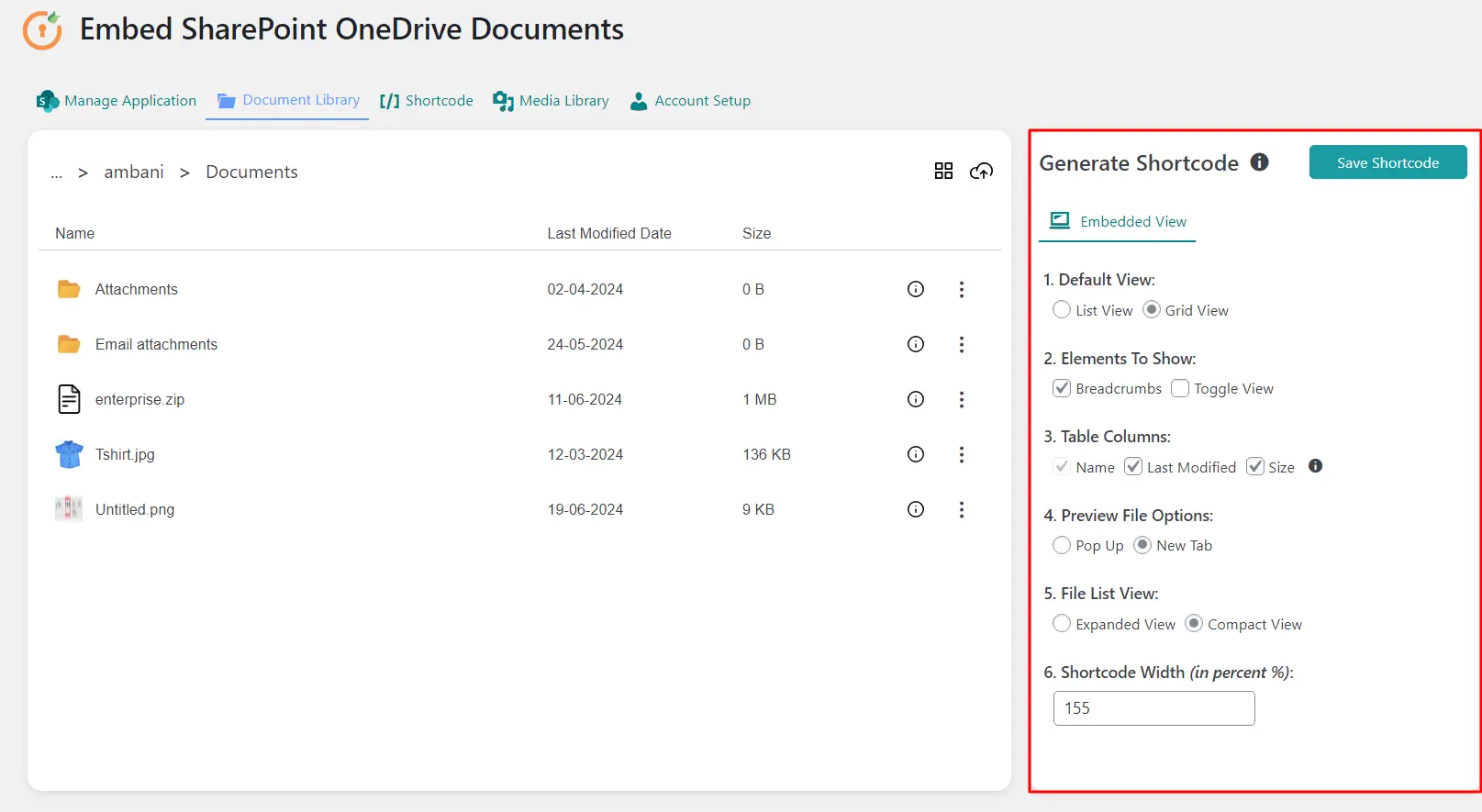
Task: Click Untitled.png file name
Action: [x=135, y=509]
